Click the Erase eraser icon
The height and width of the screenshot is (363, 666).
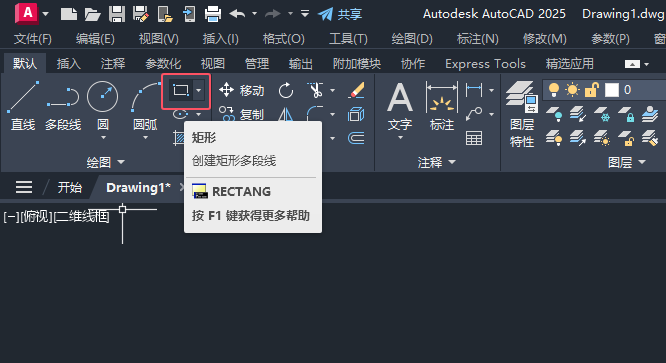point(356,90)
